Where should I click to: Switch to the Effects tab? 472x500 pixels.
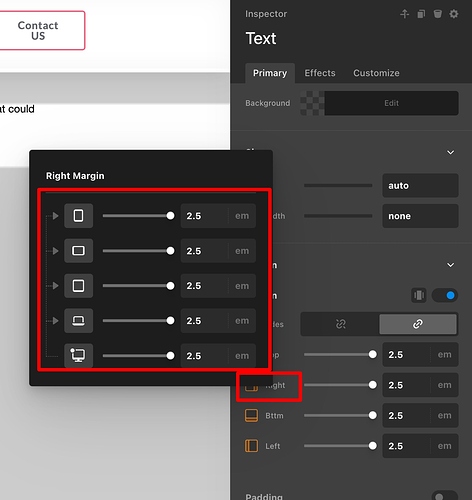[x=320, y=73]
